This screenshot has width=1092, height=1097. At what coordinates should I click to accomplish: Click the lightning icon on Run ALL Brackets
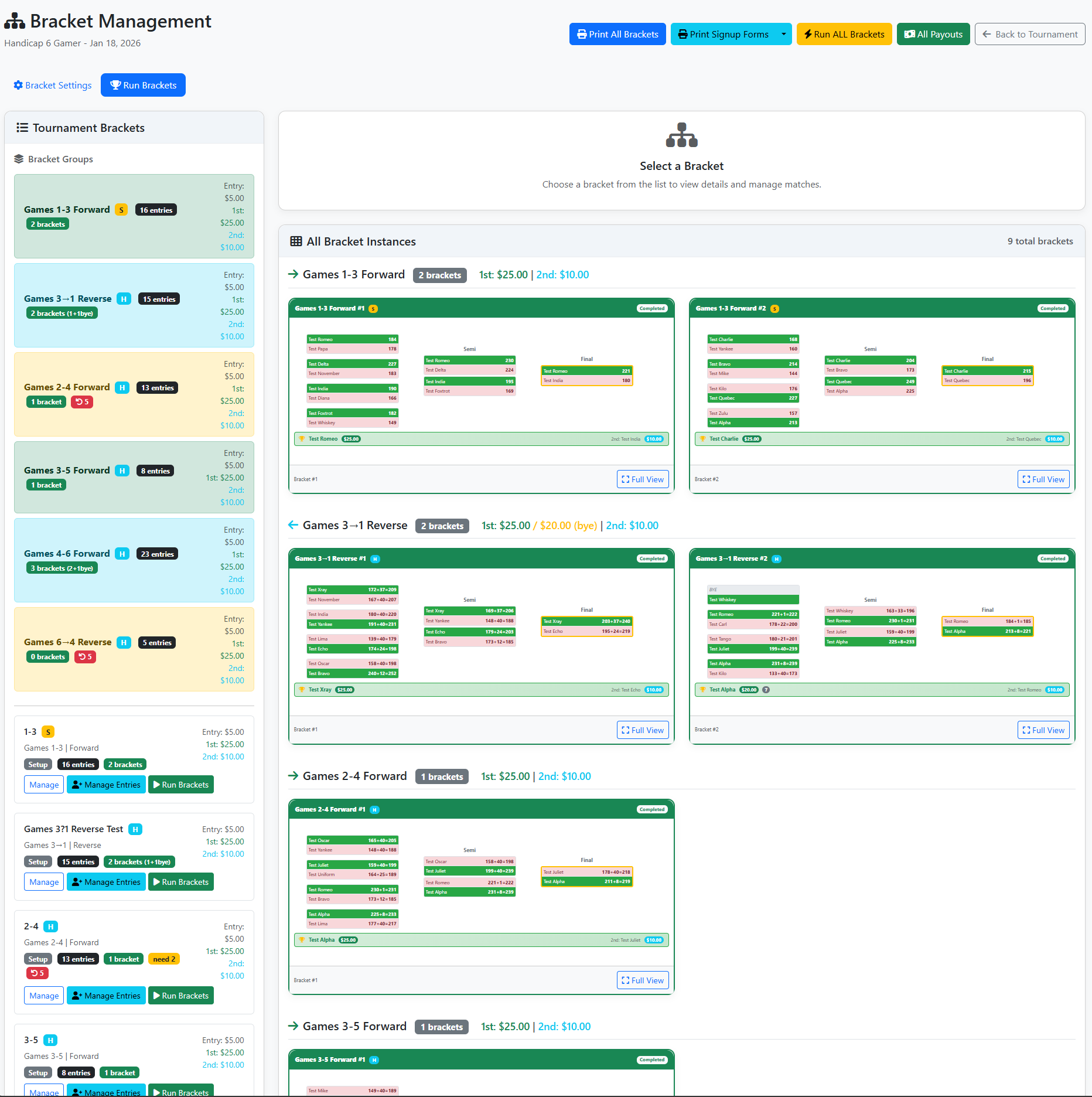(808, 34)
